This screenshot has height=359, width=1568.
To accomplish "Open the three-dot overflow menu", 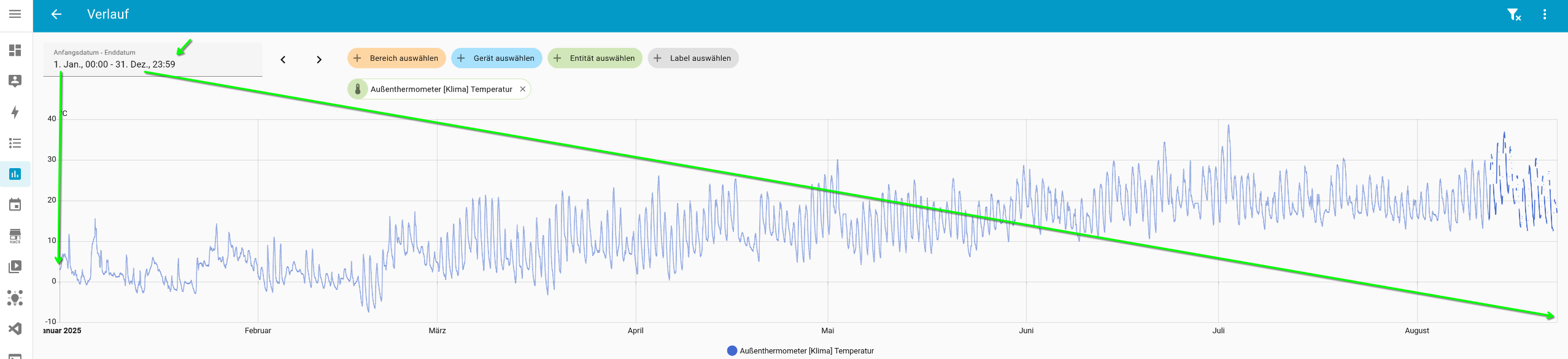I will [x=1545, y=15].
